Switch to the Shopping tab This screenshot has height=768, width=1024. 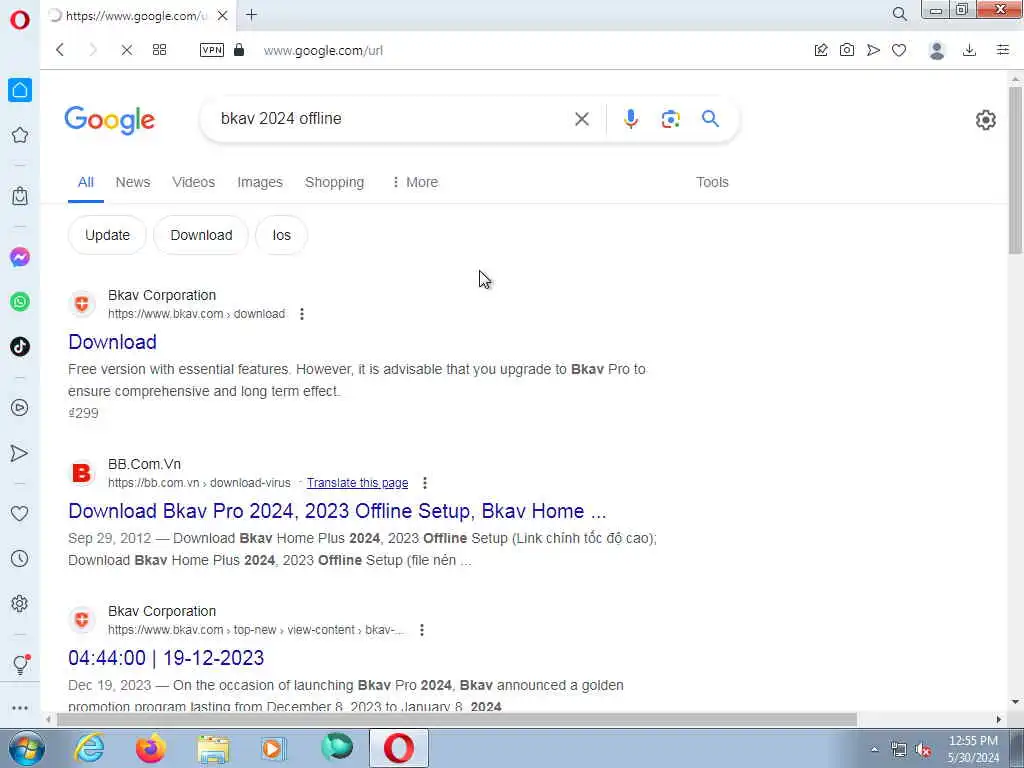[x=334, y=182]
